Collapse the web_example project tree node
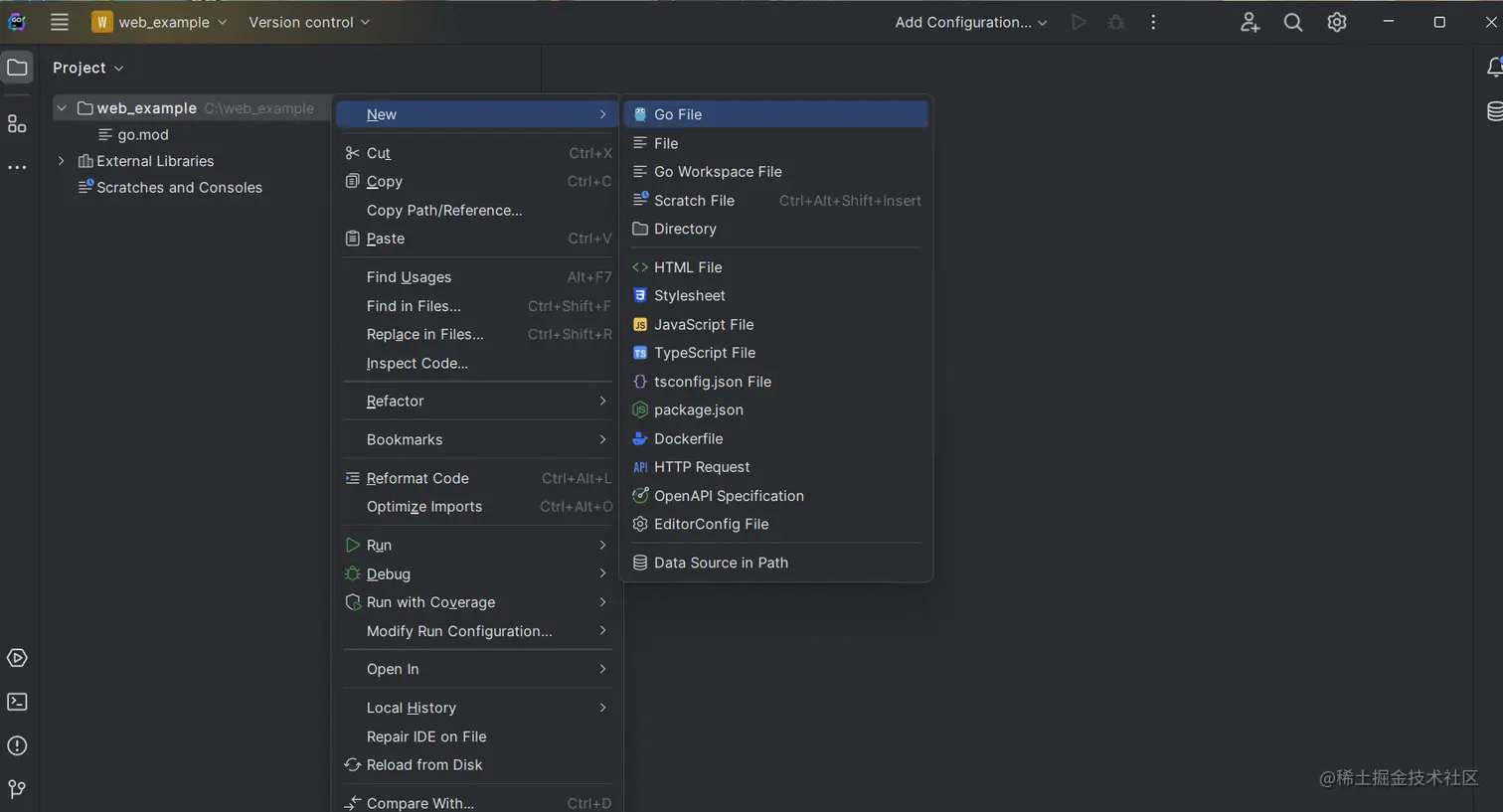The width and height of the screenshot is (1503, 812). [x=62, y=108]
